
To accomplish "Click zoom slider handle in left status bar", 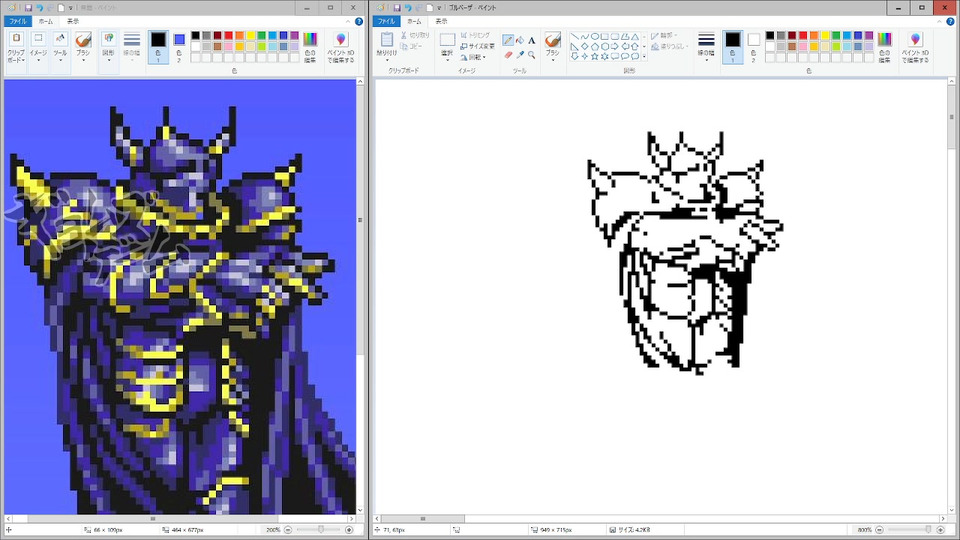I will tap(321, 530).
